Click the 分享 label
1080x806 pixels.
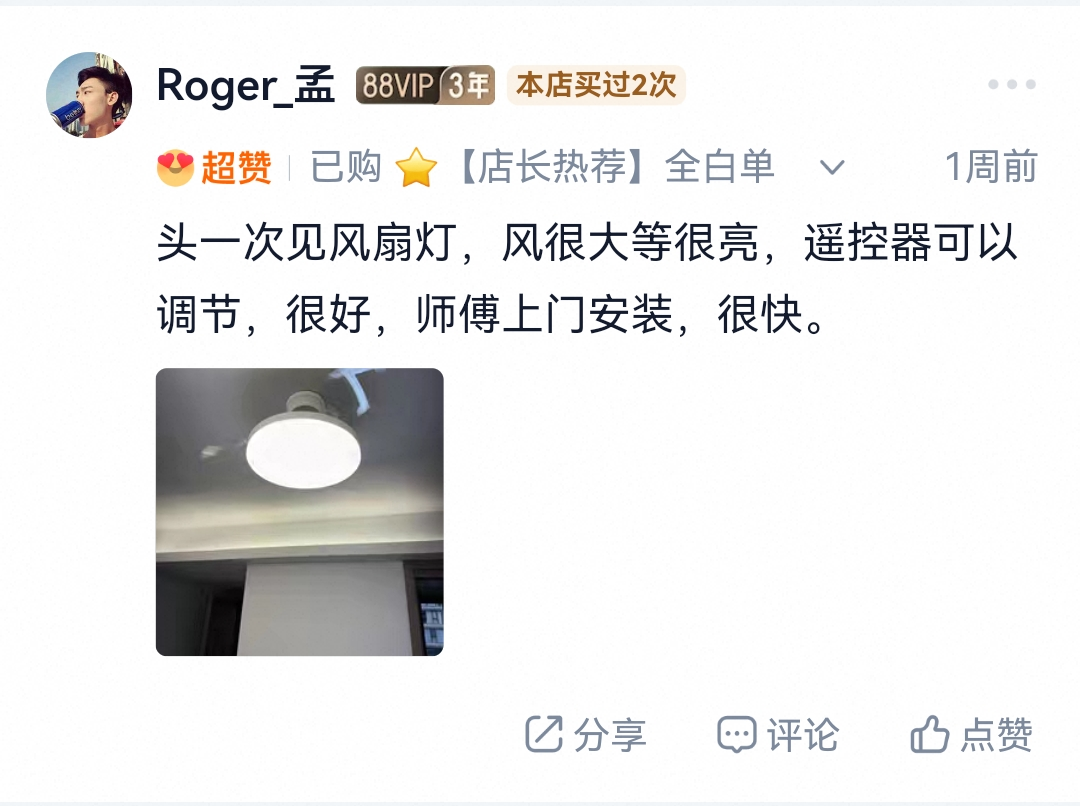point(610,735)
